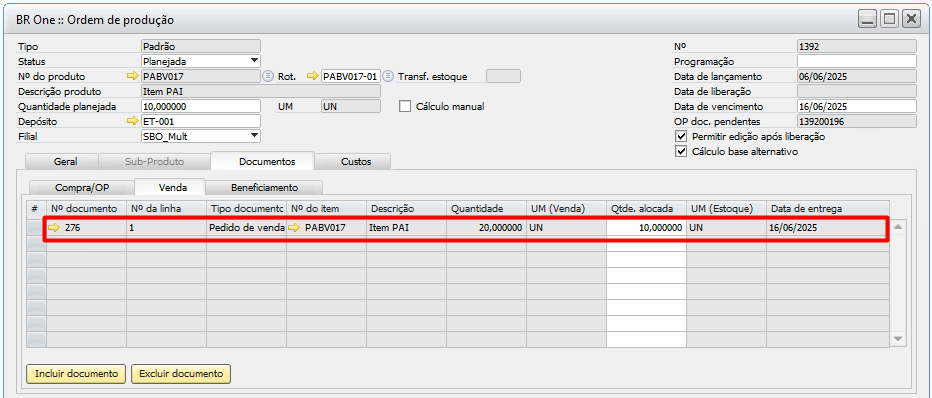The height and width of the screenshot is (398, 932).
Task: Click the Descrição produto field Item PAI
Action: tap(261, 91)
